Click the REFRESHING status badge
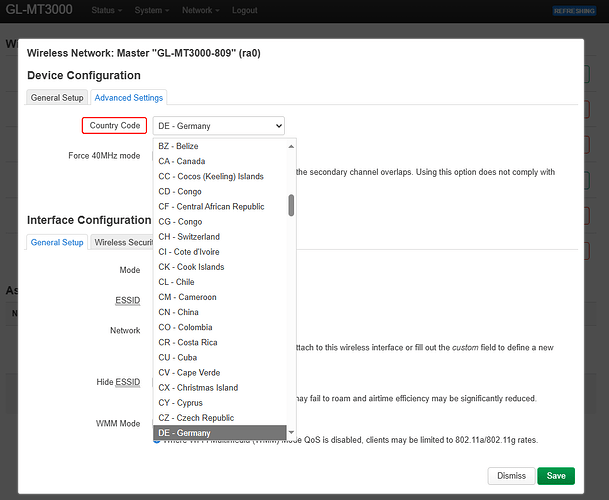Screen dimensions: 609x500 click(574, 10)
